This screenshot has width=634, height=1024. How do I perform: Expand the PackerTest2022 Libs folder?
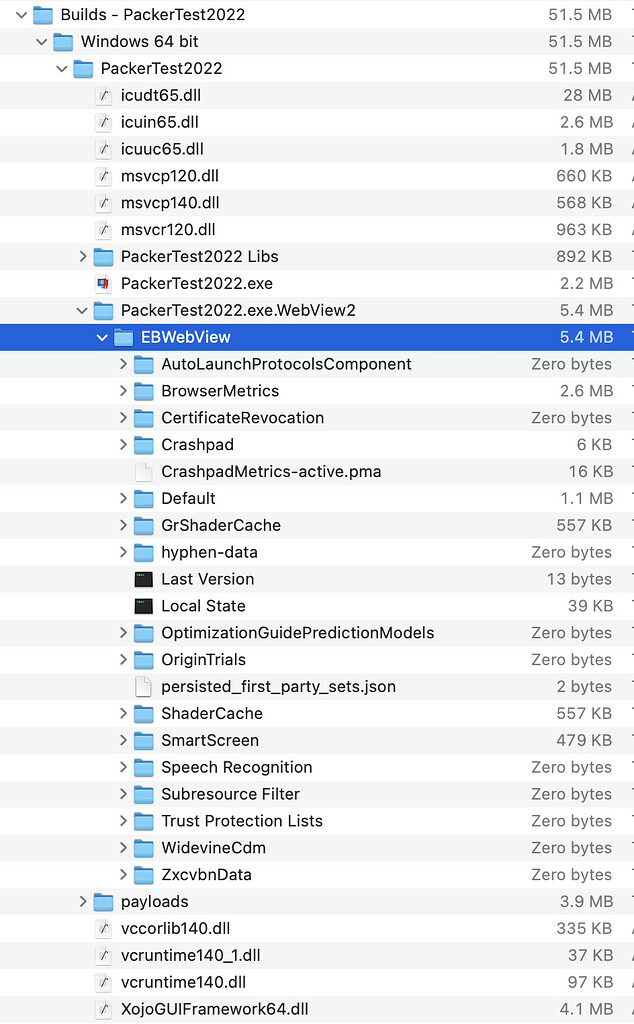(83, 257)
